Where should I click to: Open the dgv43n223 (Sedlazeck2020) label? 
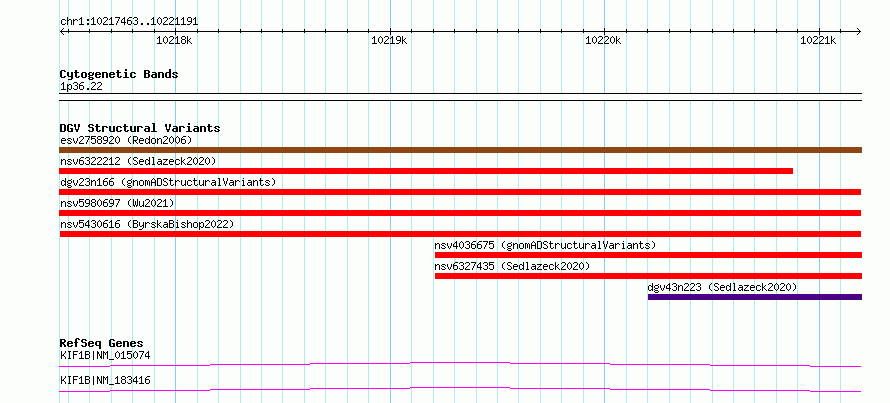click(x=722, y=287)
